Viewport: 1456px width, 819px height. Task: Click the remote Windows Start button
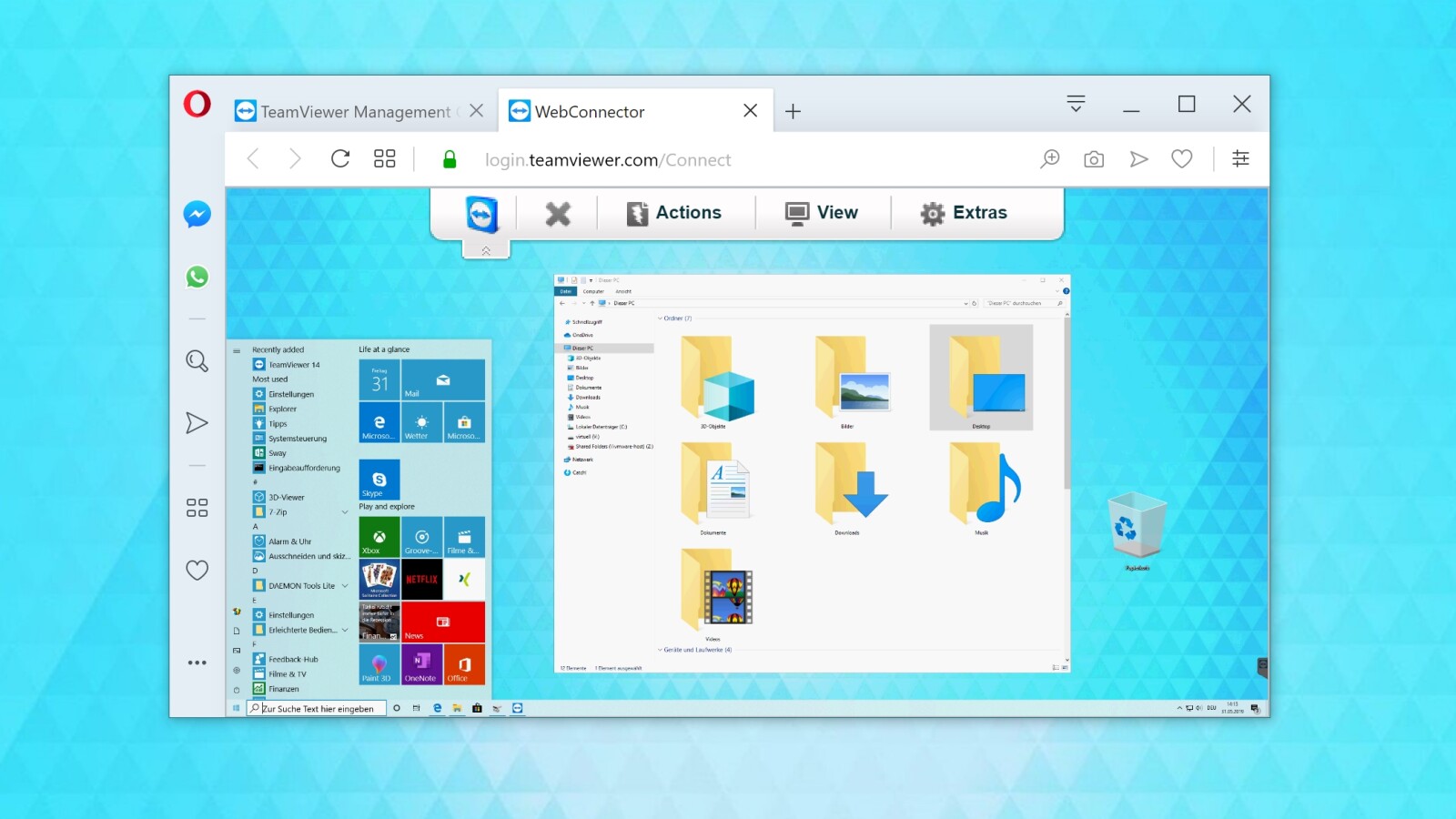pos(237,708)
